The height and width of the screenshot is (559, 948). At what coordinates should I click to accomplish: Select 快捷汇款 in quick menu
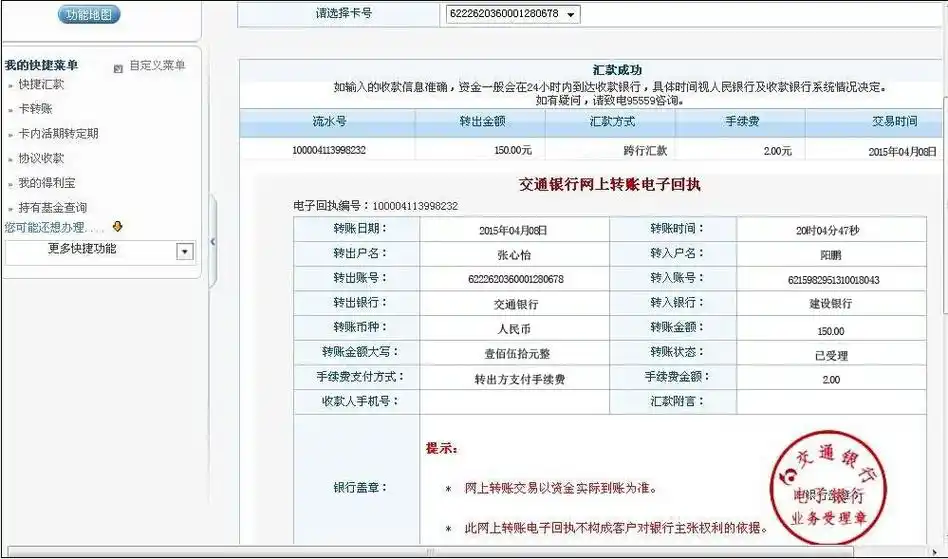(41, 85)
